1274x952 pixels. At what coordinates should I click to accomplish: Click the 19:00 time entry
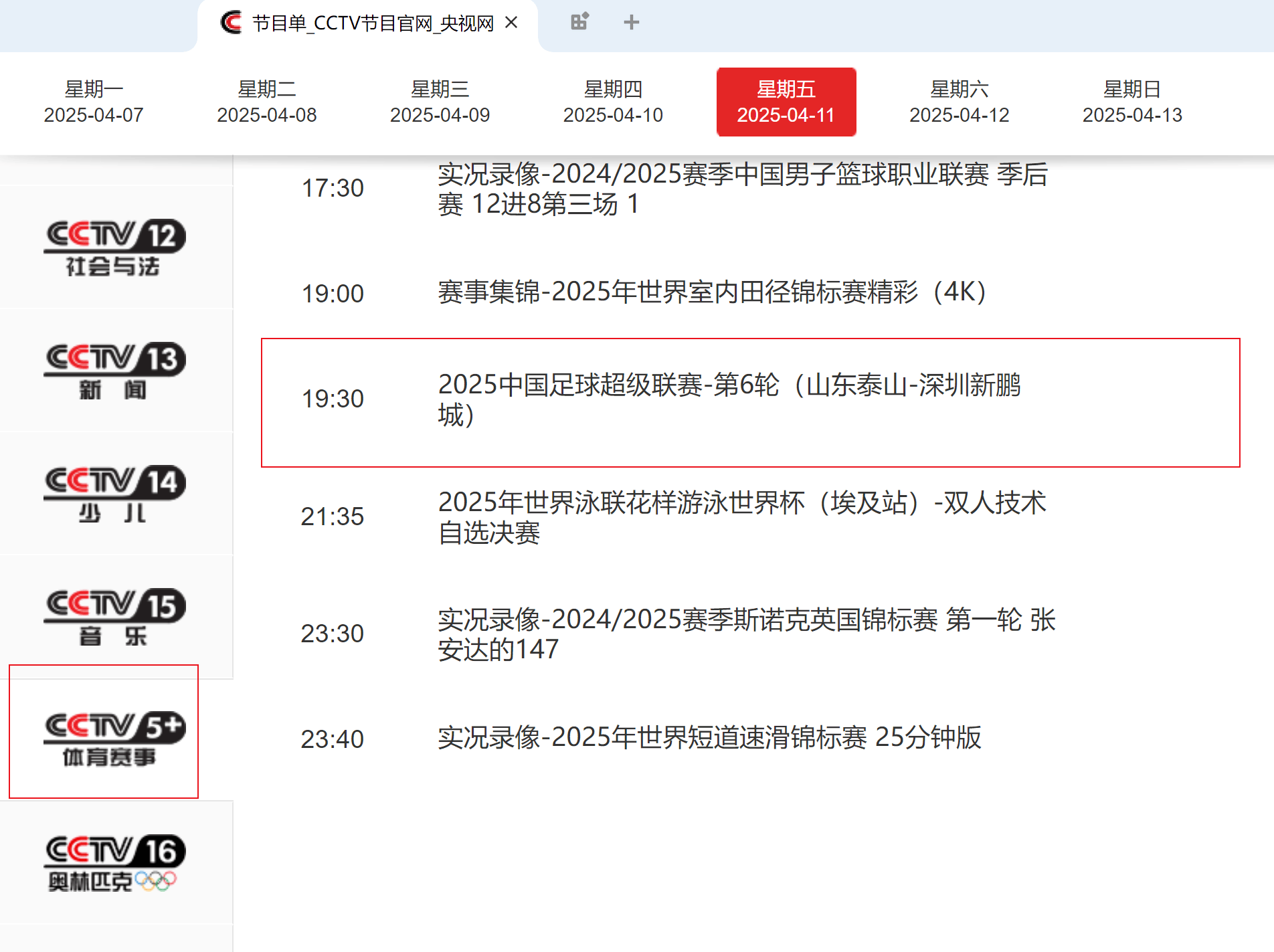click(x=333, y=294)
